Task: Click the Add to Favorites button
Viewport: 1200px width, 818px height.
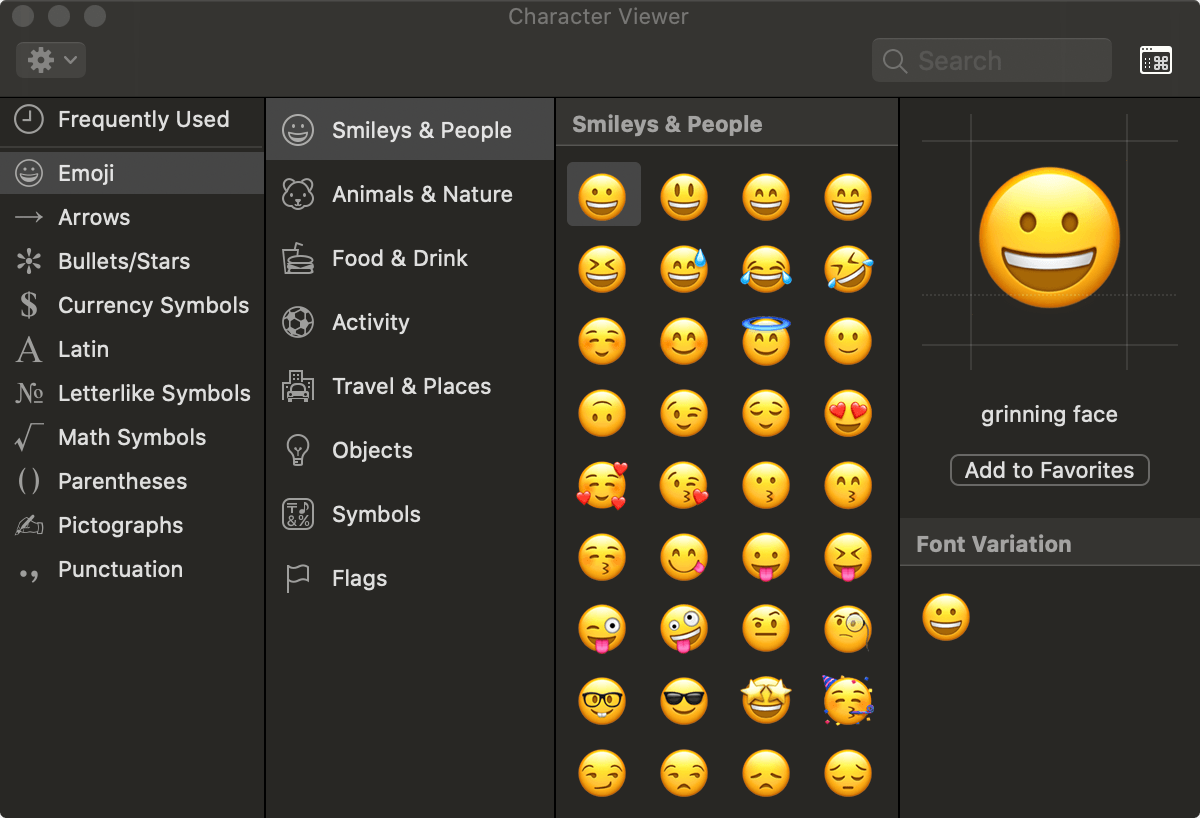Action: 1049,471
